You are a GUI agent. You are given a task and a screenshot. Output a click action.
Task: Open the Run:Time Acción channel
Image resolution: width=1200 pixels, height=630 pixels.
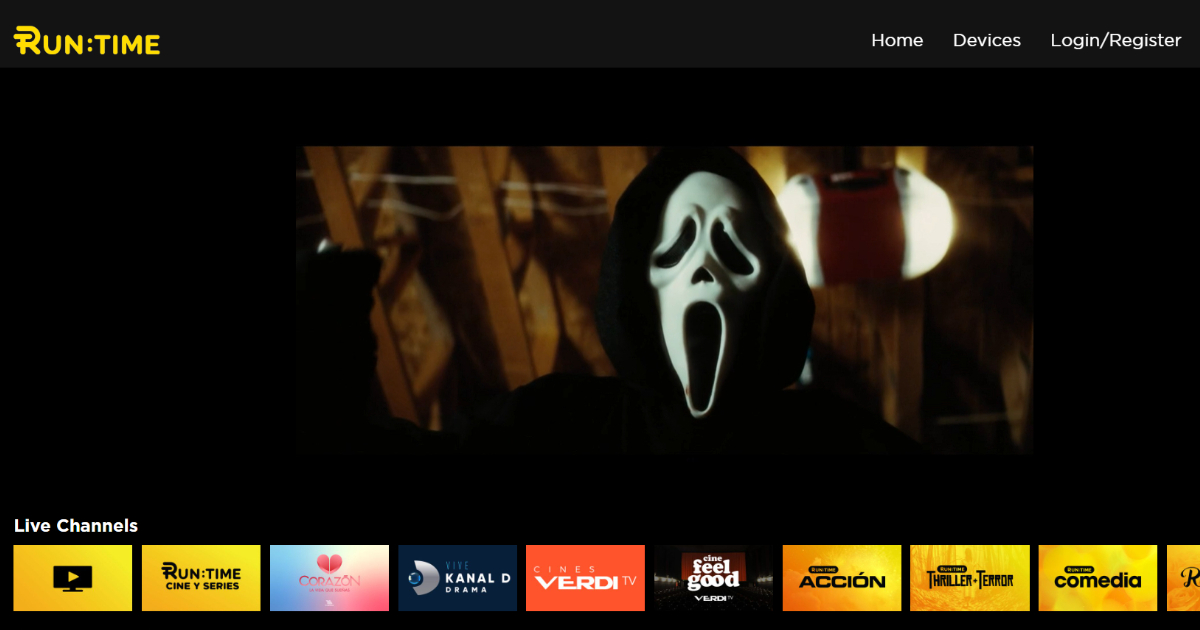pos(841,578)
